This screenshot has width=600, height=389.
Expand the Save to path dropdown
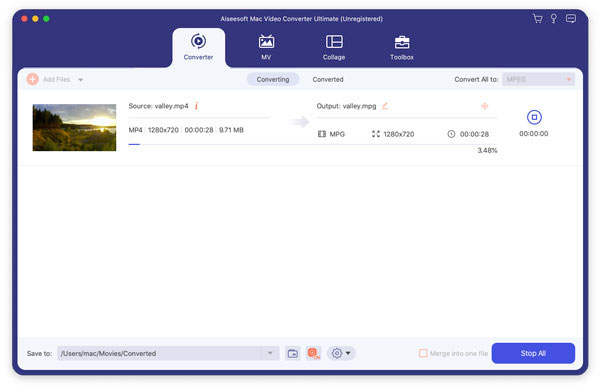(x=270, y=353)
